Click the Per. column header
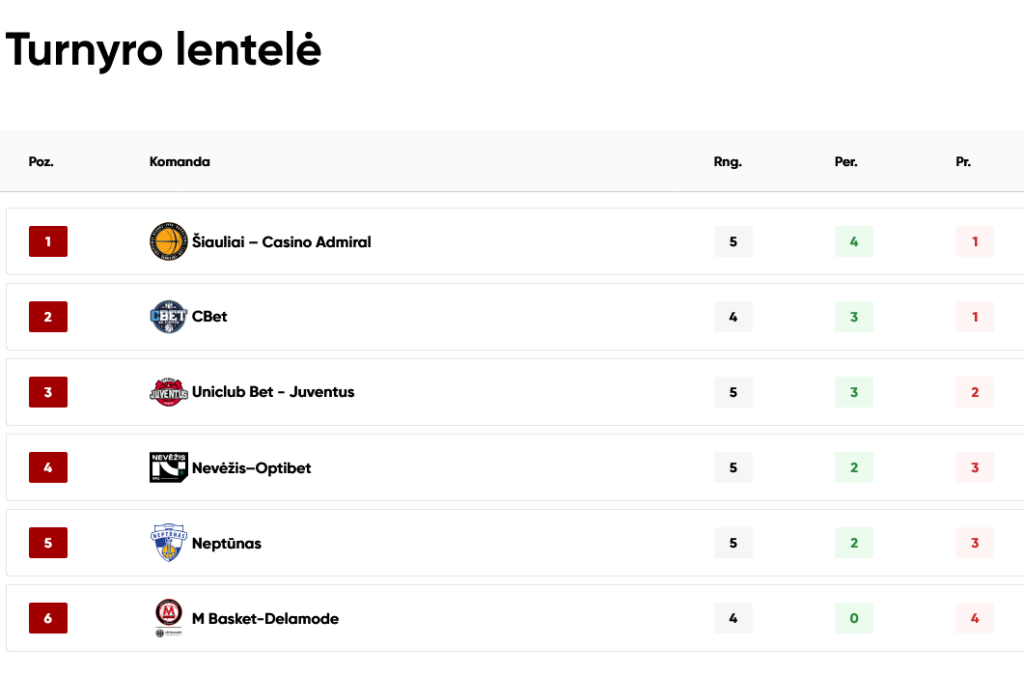 click(846, 162)
